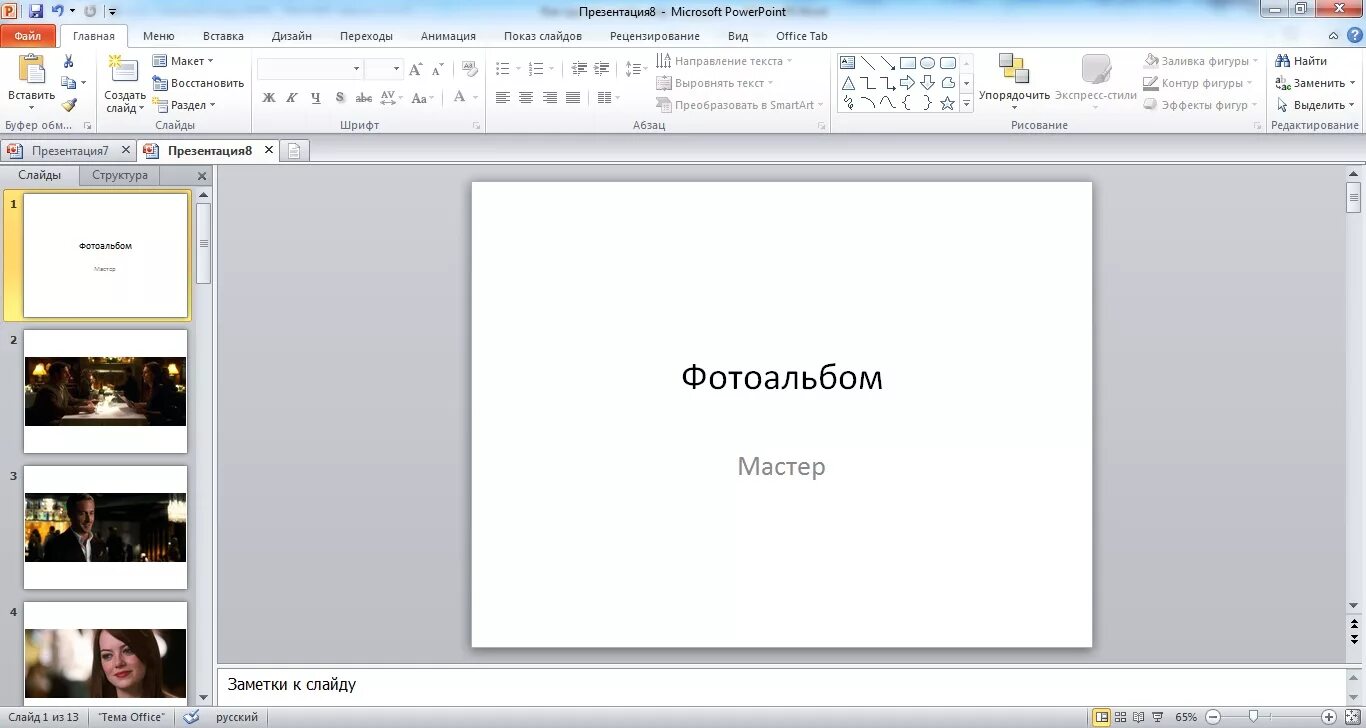Close the slides pane with X
This screenshot has height=728, width=1366.
[x=202, y=176]
